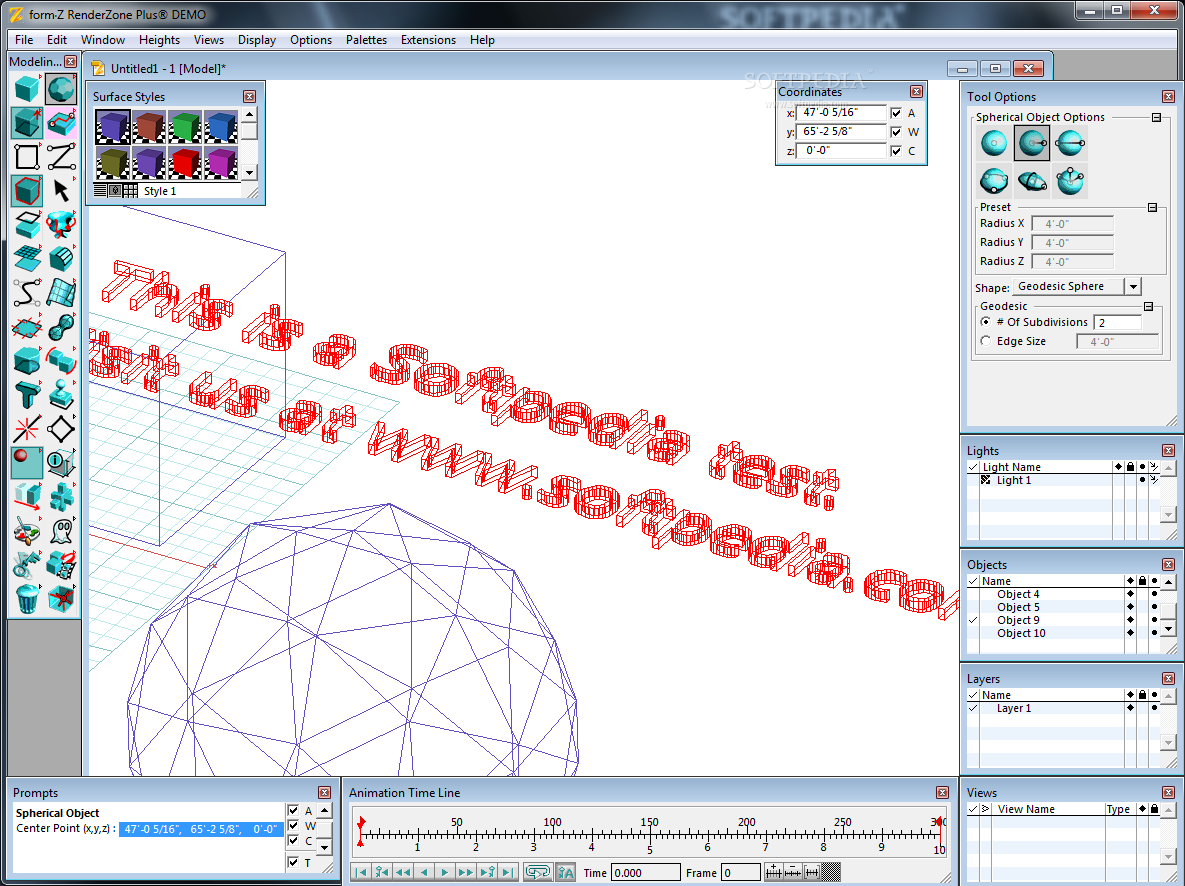Toggle the C checkbox in Coordinates
Screen dimensions: 1185x886
[896, 150]
